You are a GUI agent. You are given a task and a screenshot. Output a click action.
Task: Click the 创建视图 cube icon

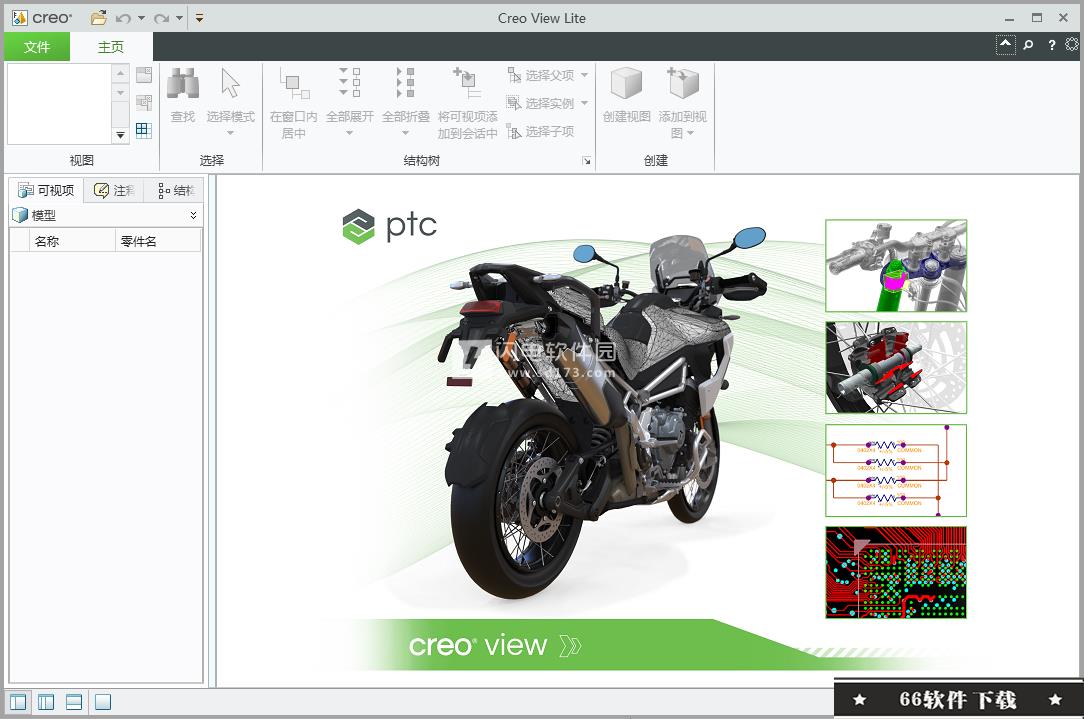click(x=626, y=84)
